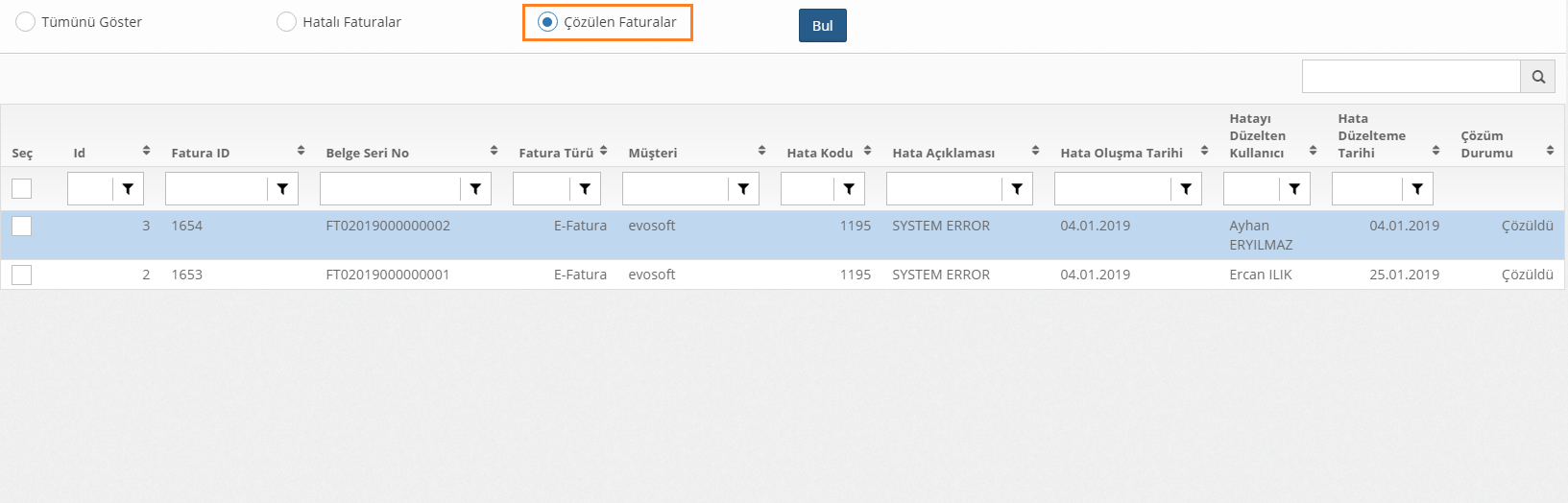Sort the Hata Düzelteme Tarihi column
The width and height of the screenshot is (1568, 503).
(x=1435, y=151)
